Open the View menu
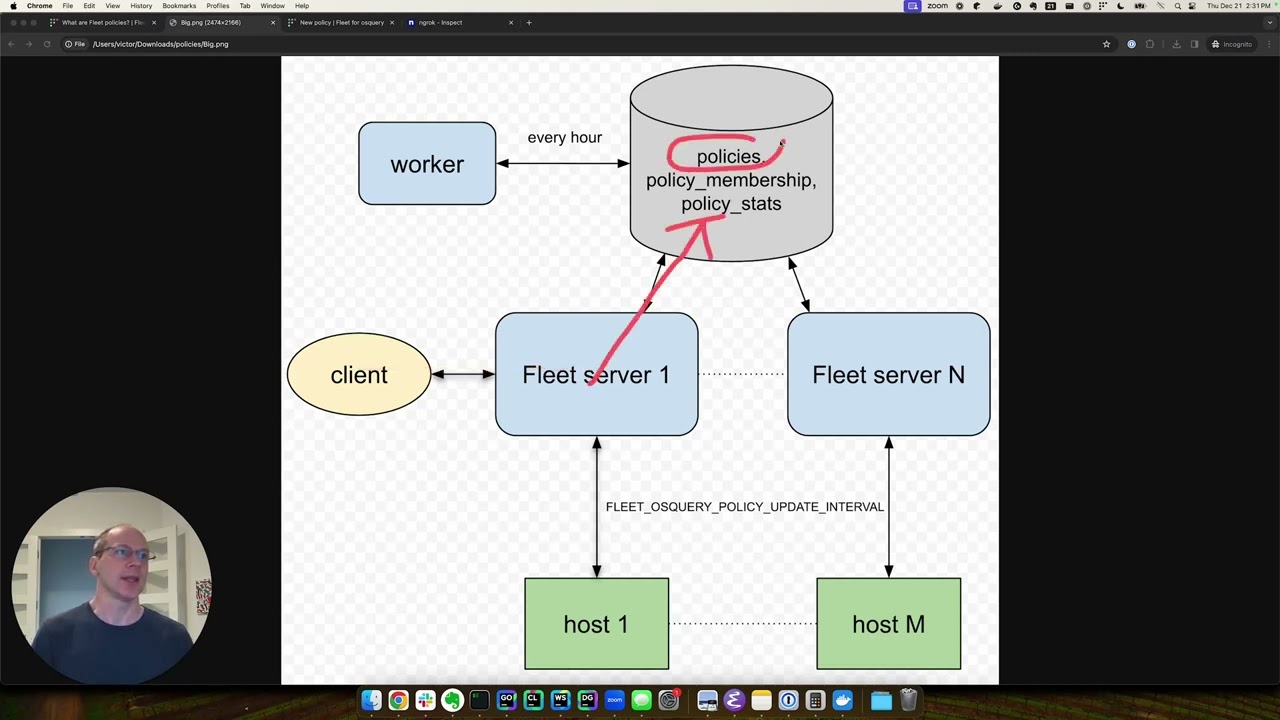 112,6
